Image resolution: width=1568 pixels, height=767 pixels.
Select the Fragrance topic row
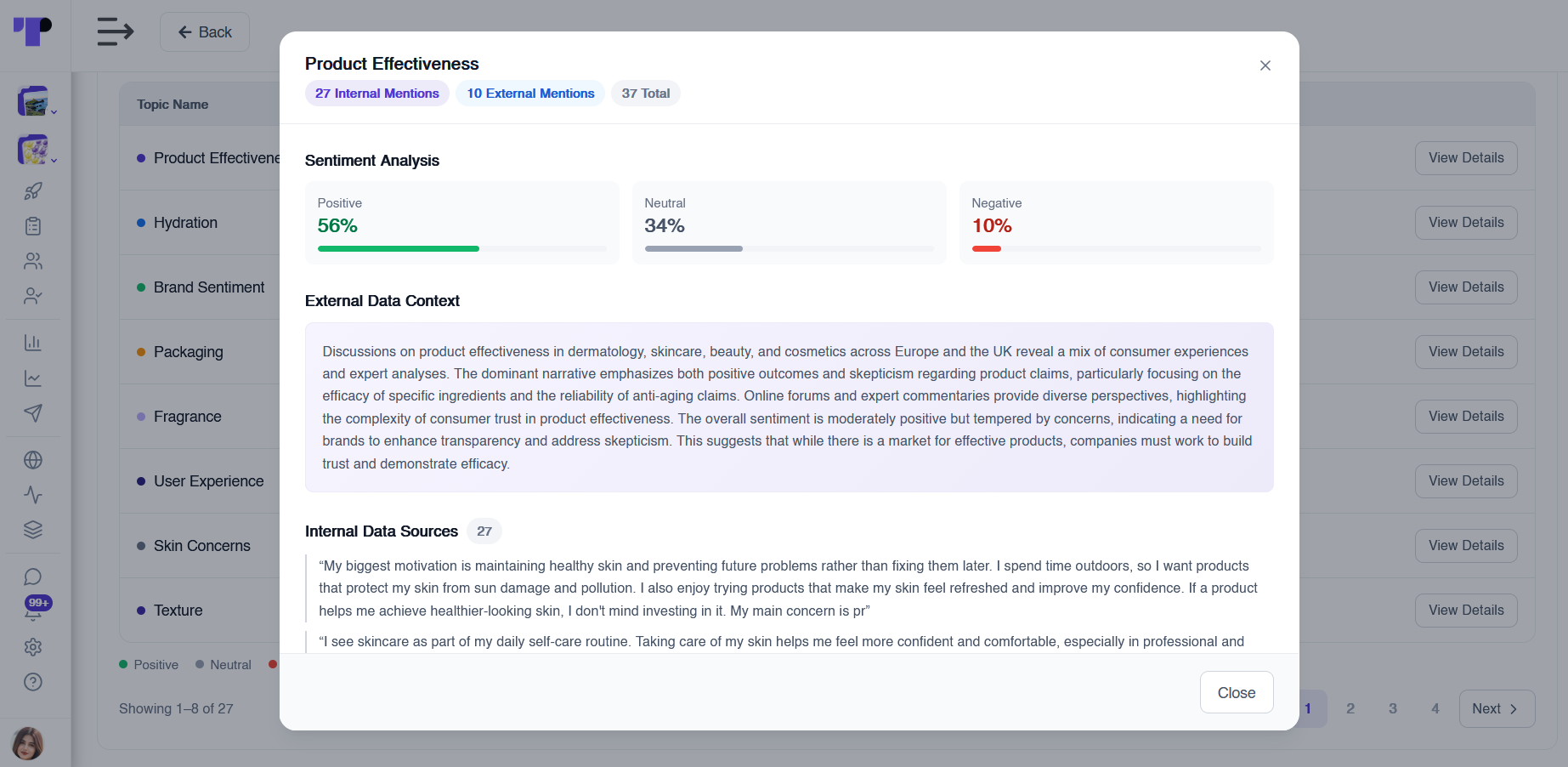click(188, 417)
